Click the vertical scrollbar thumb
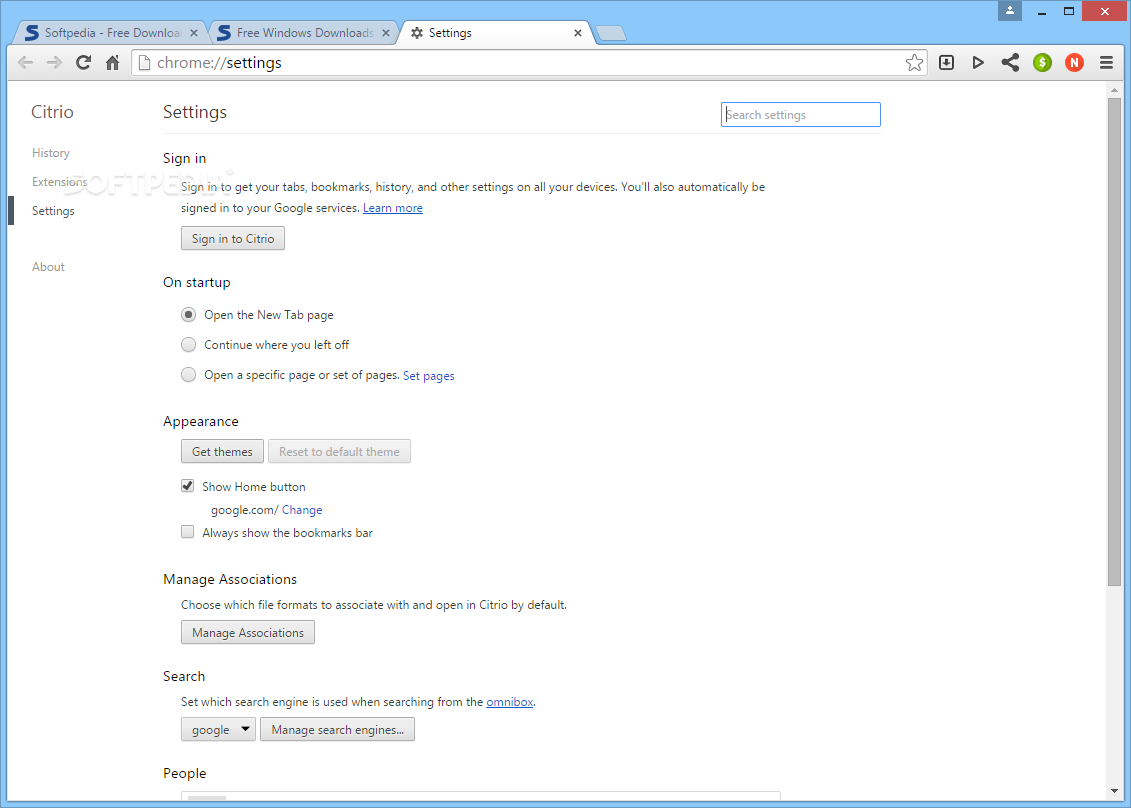This screenshot has height=808, width=1131. click(1114, 341)
